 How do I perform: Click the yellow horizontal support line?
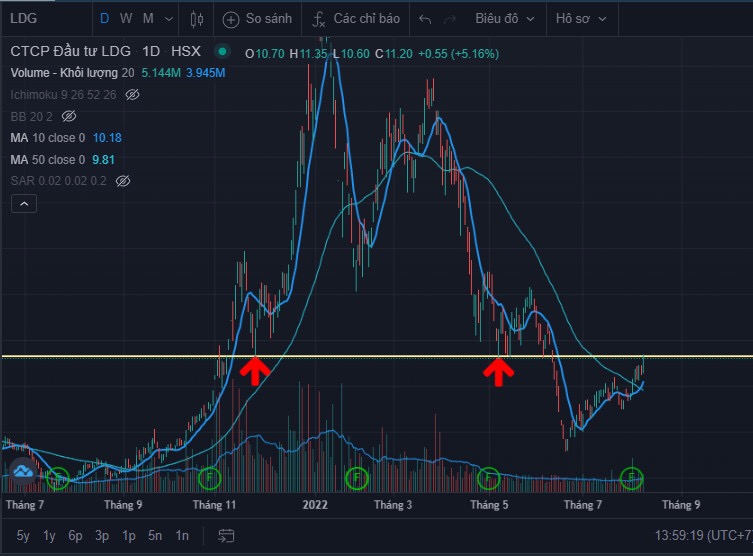coord(376,356)
